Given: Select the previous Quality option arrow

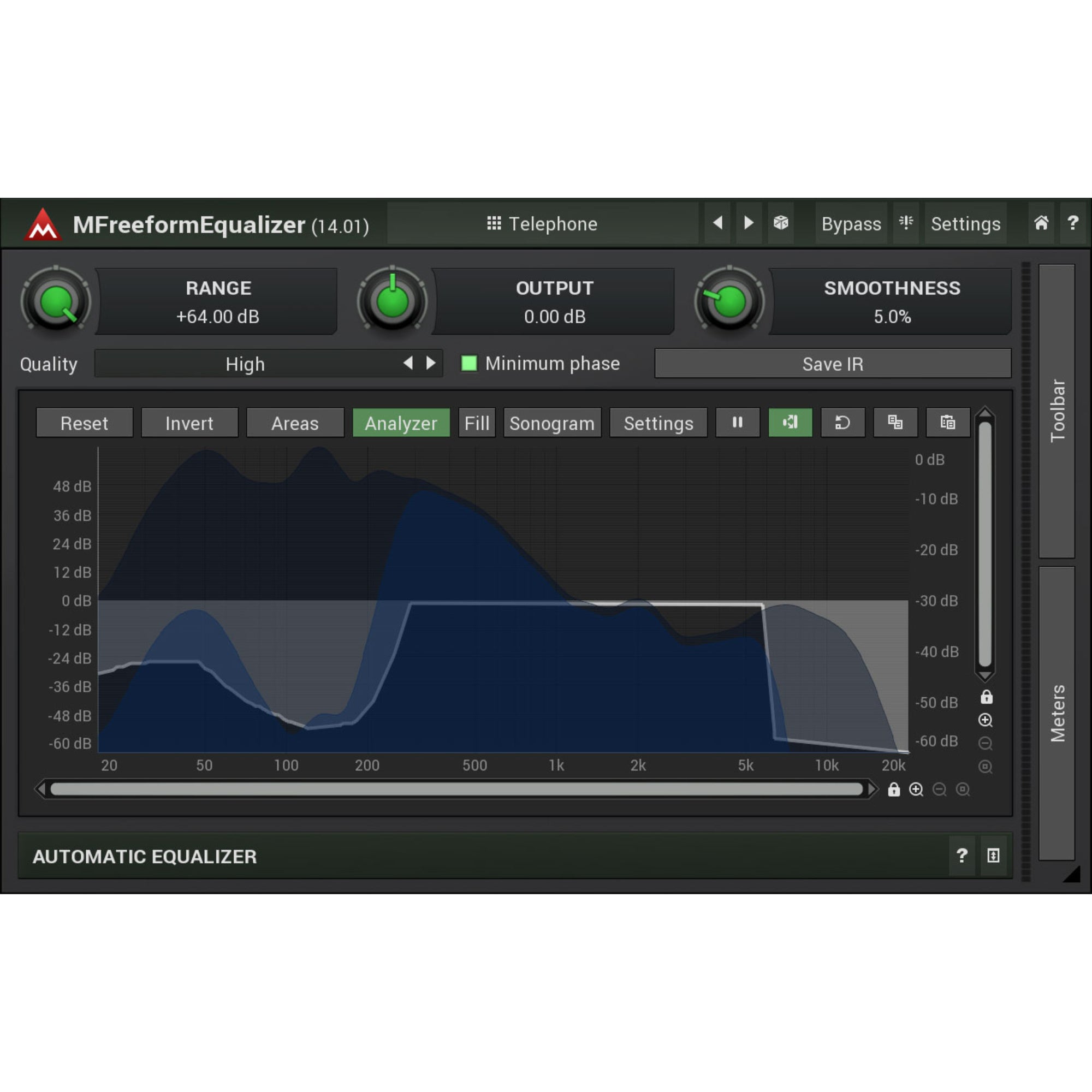Looking at the screenshot, I should click(x=408, y=363).
